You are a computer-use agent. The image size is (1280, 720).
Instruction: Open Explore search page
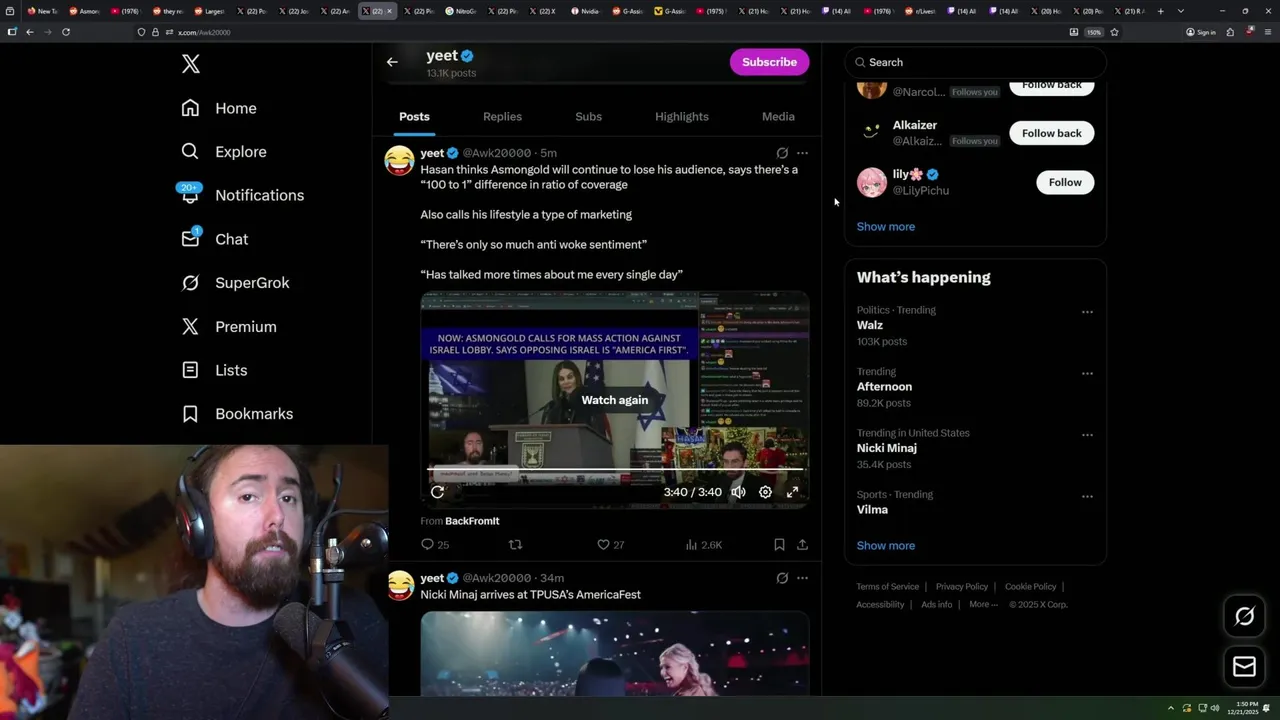(x=224, y=152)
